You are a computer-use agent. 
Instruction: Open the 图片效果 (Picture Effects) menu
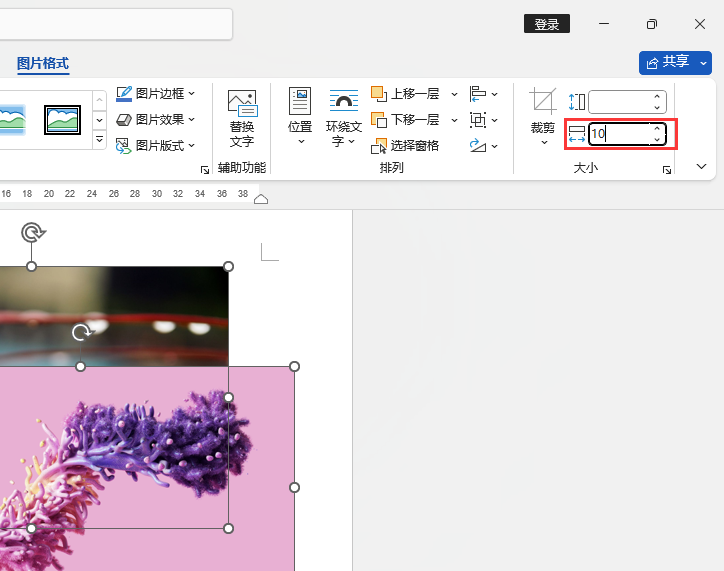point(155,119)
